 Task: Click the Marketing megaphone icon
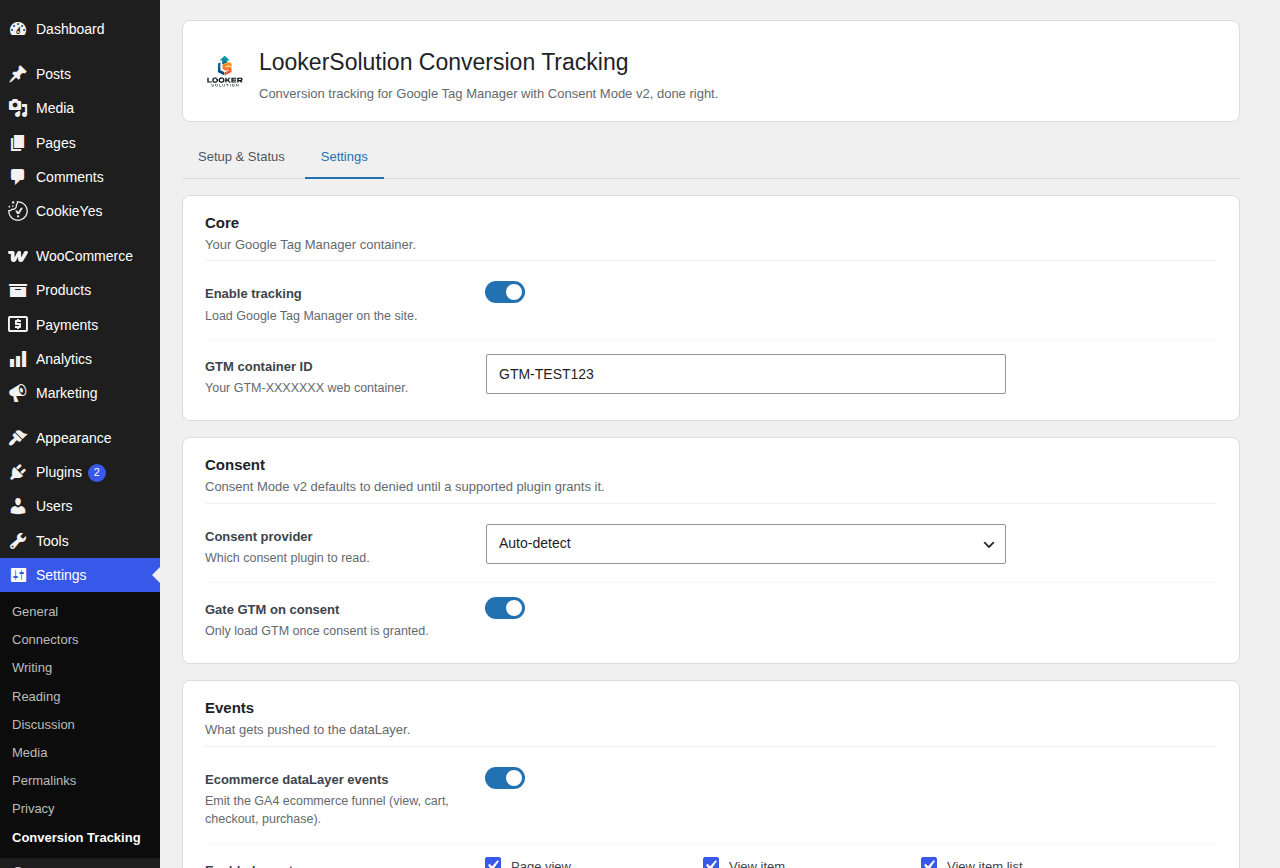click(x=18, y=393)
